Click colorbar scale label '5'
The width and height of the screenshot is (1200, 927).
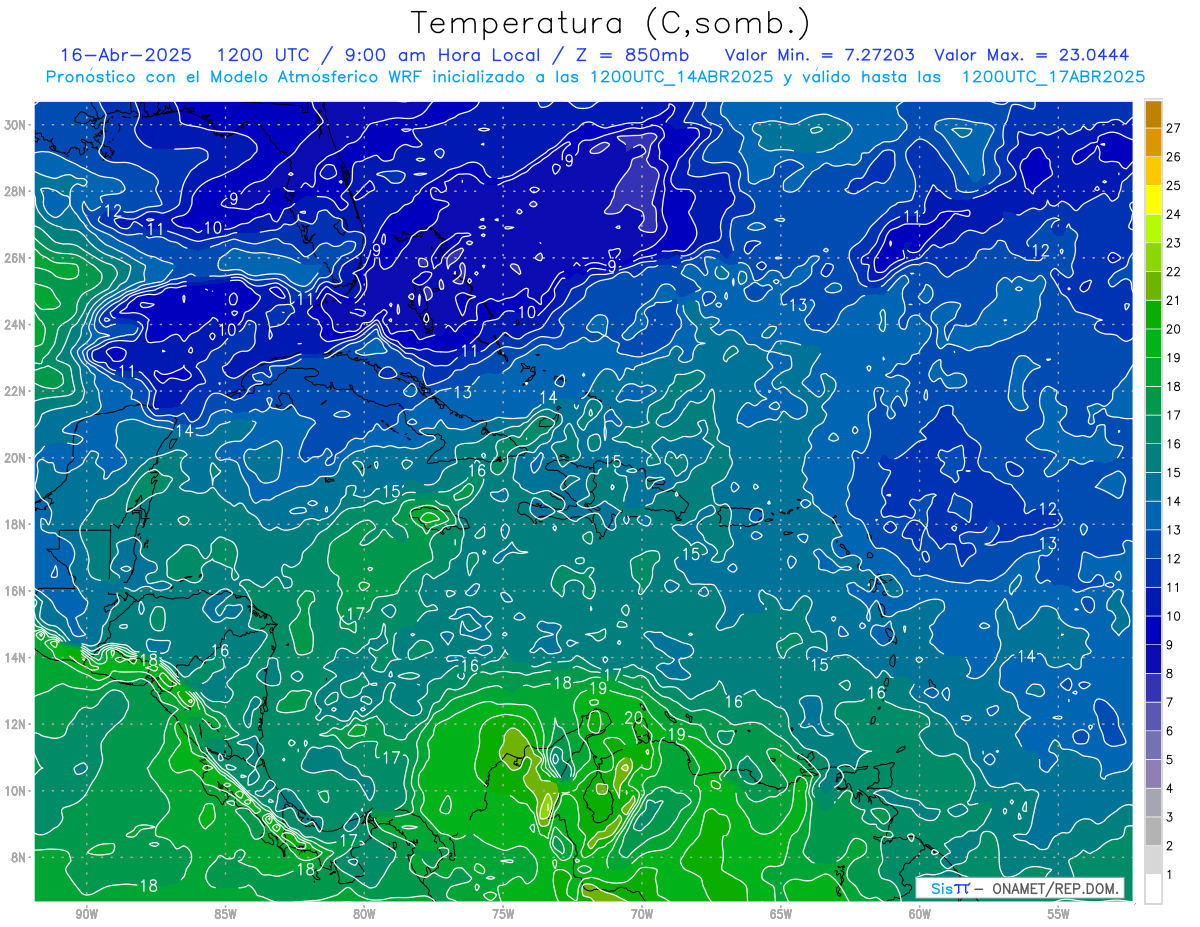(1171, 759)
